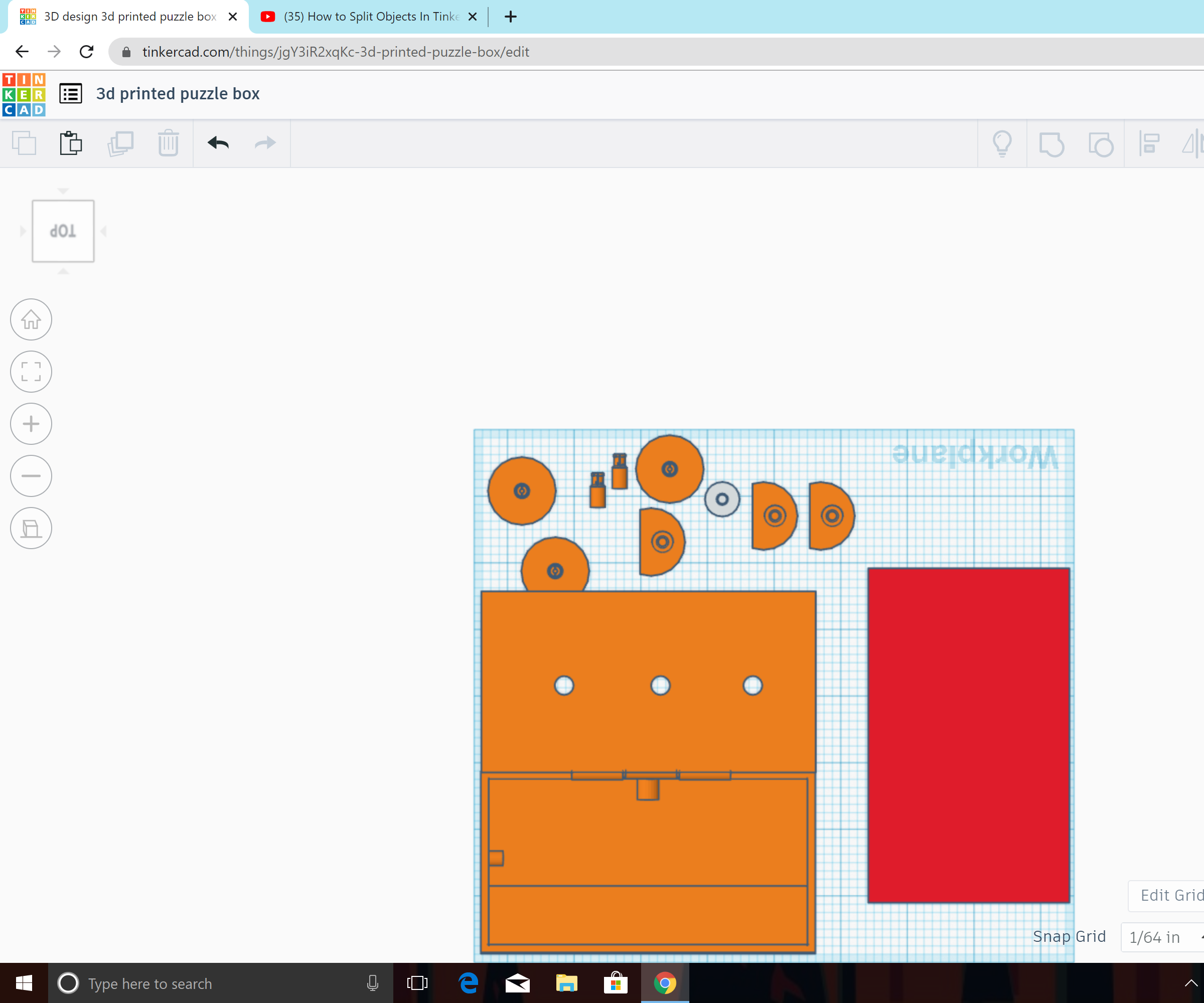The image size is (1204, 1003).
Task: Click the Paste clipboard icon
Action: pos(71,143)
